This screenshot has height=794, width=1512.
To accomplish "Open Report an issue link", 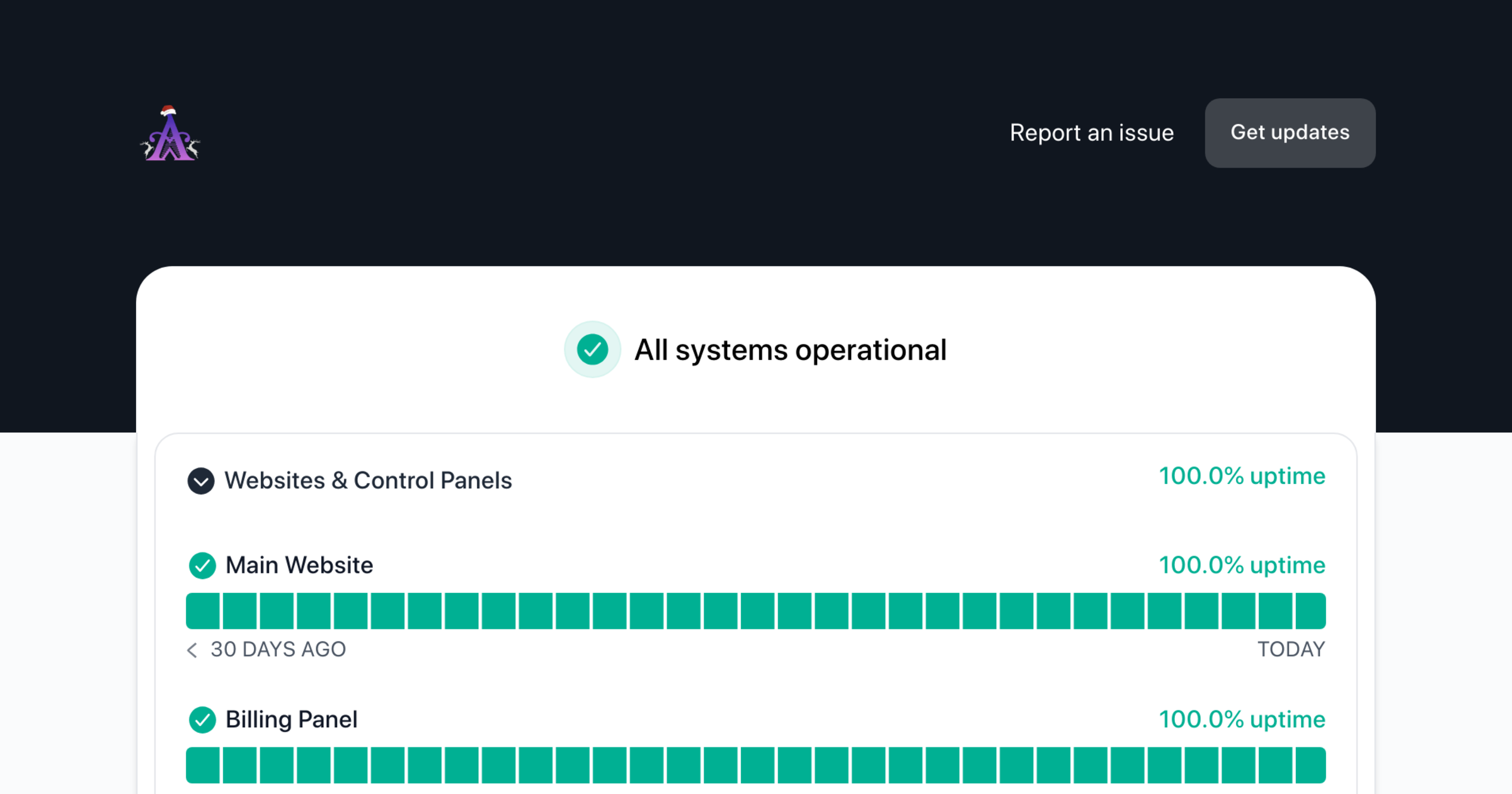I will click(x=1091, y=133).
